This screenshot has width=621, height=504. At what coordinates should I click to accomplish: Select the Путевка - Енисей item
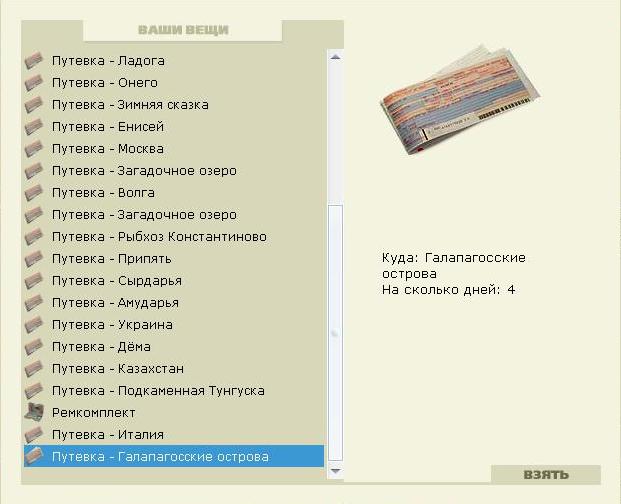coord(174,127)
